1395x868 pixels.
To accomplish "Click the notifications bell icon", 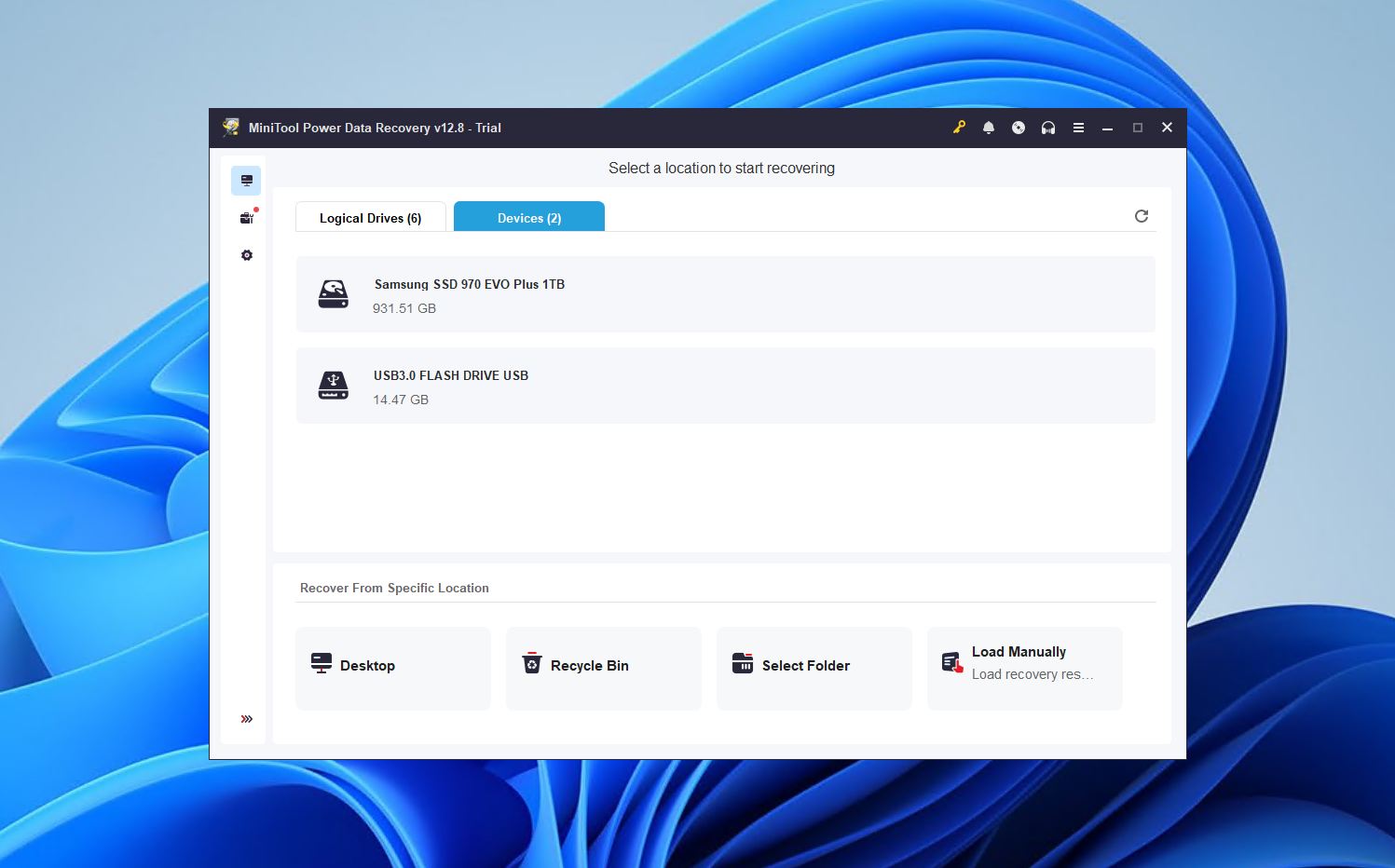I will click(x=989, y=128).
